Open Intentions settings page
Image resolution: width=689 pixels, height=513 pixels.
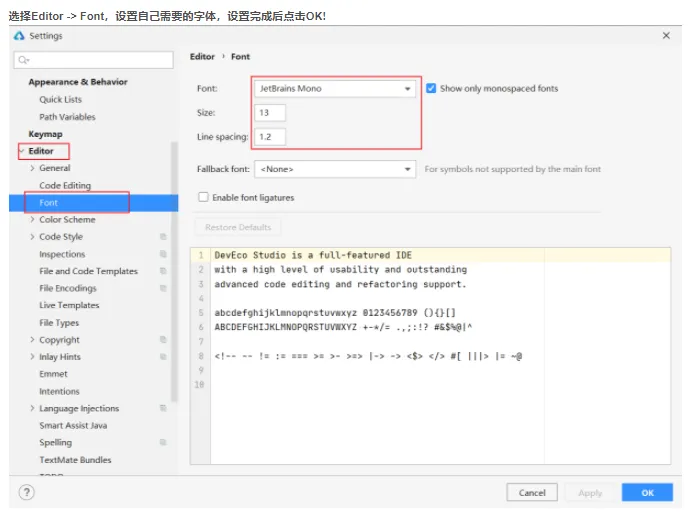pyautogui.click(x=59, y=391)
